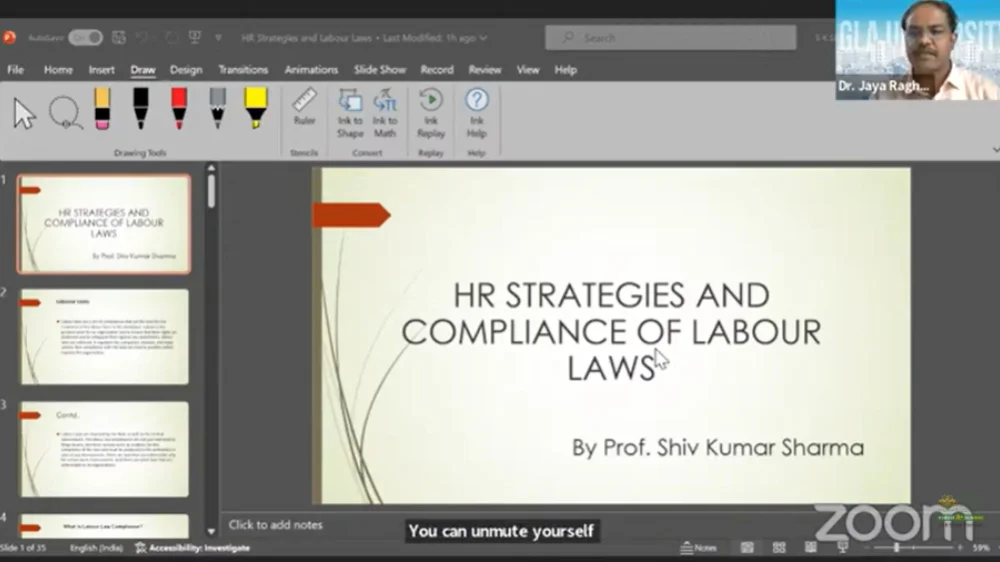Open the Transitions tab
1000x562 pixels.
[x=243, y=70]
